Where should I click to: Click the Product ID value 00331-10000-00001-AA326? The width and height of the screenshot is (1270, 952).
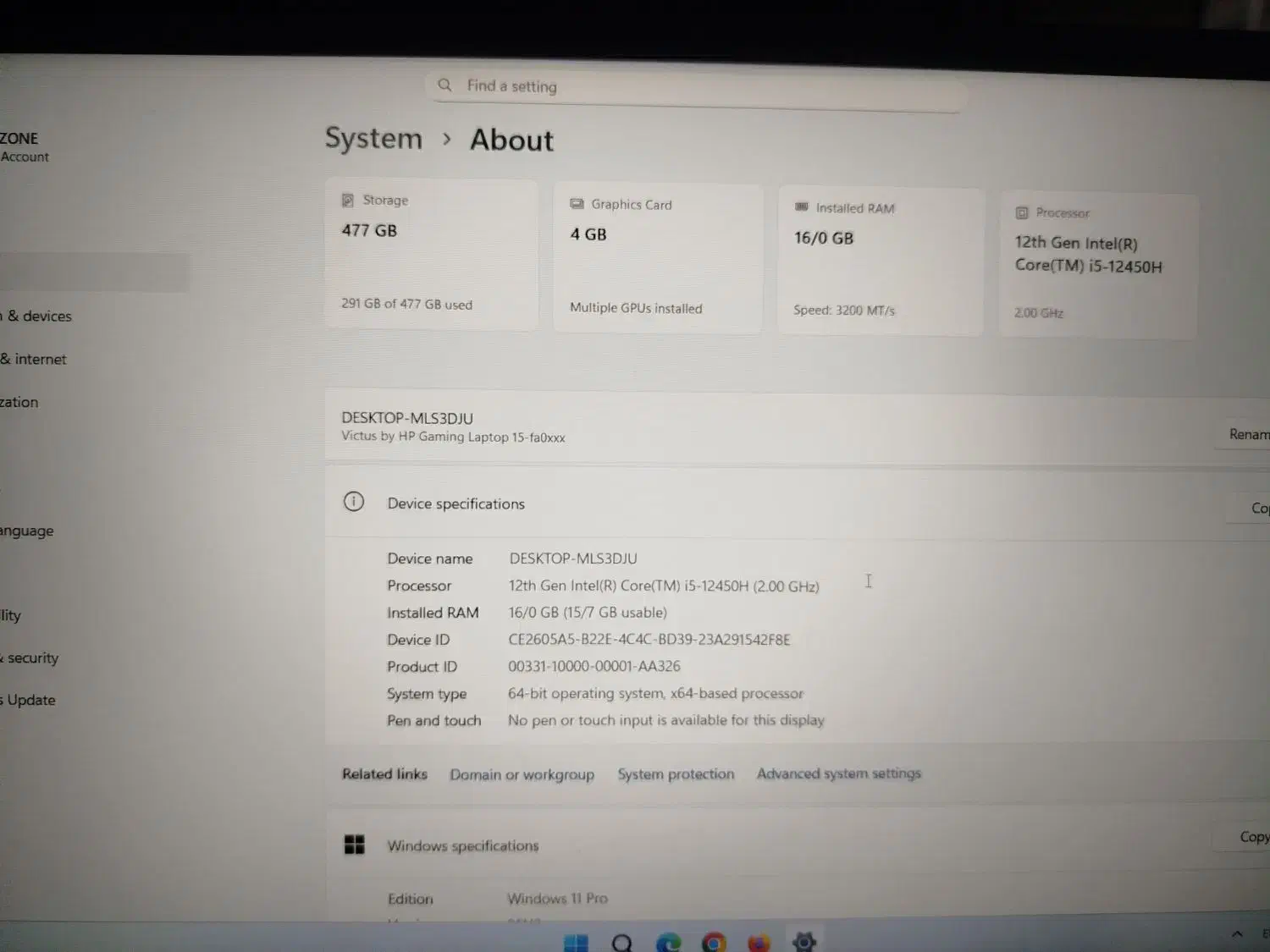[x=594, y=666]
